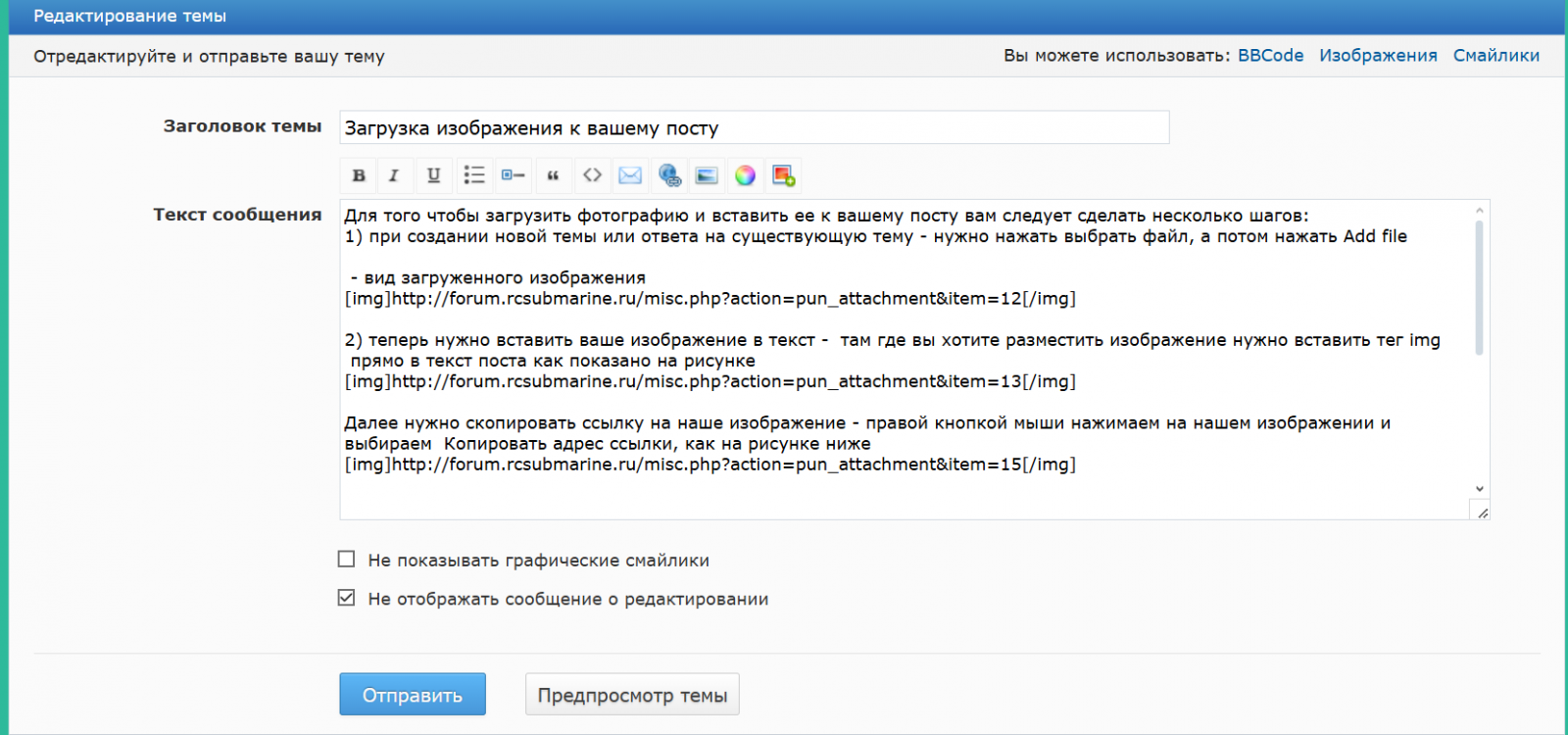Click the line '- вид загруженного изображения'

pyautogui.click(x=498, y=278)
